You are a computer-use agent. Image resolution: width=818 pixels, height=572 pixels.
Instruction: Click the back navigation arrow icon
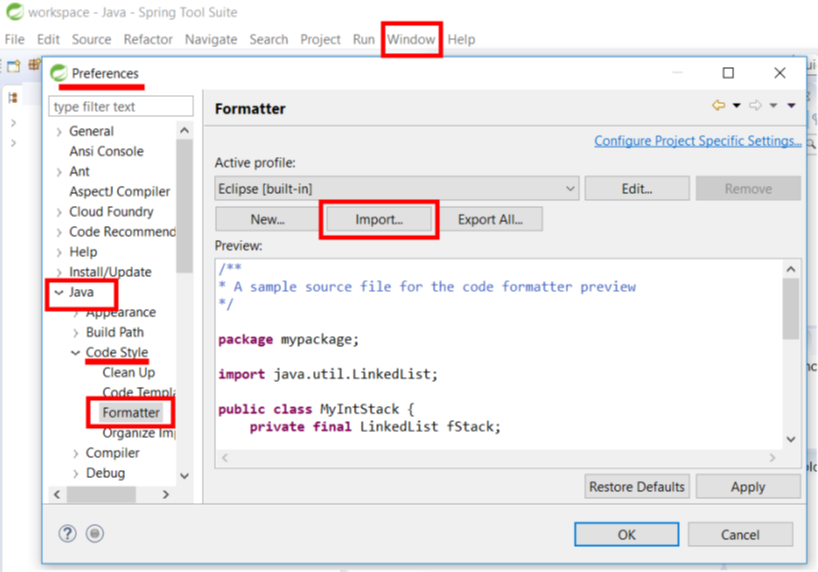pos(719,105)
